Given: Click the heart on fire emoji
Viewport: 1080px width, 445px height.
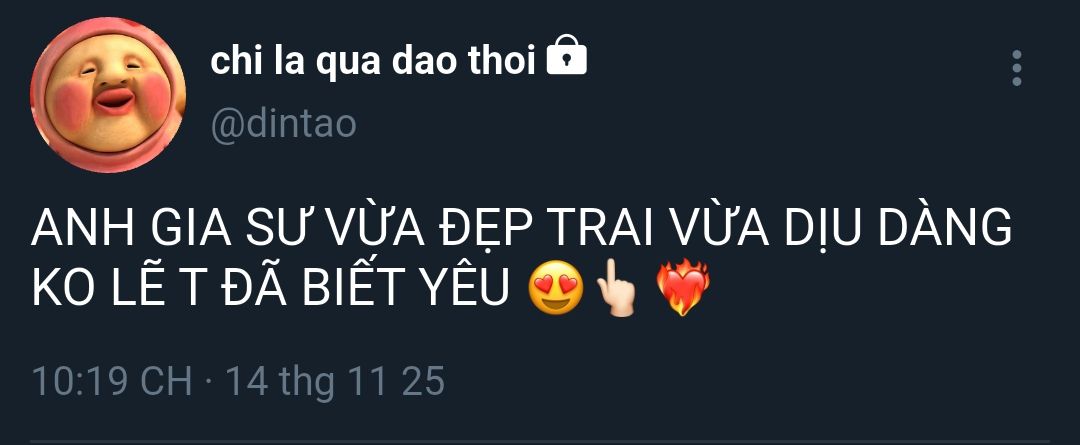Looking at the screenshot, I should [x=682, y=289].
